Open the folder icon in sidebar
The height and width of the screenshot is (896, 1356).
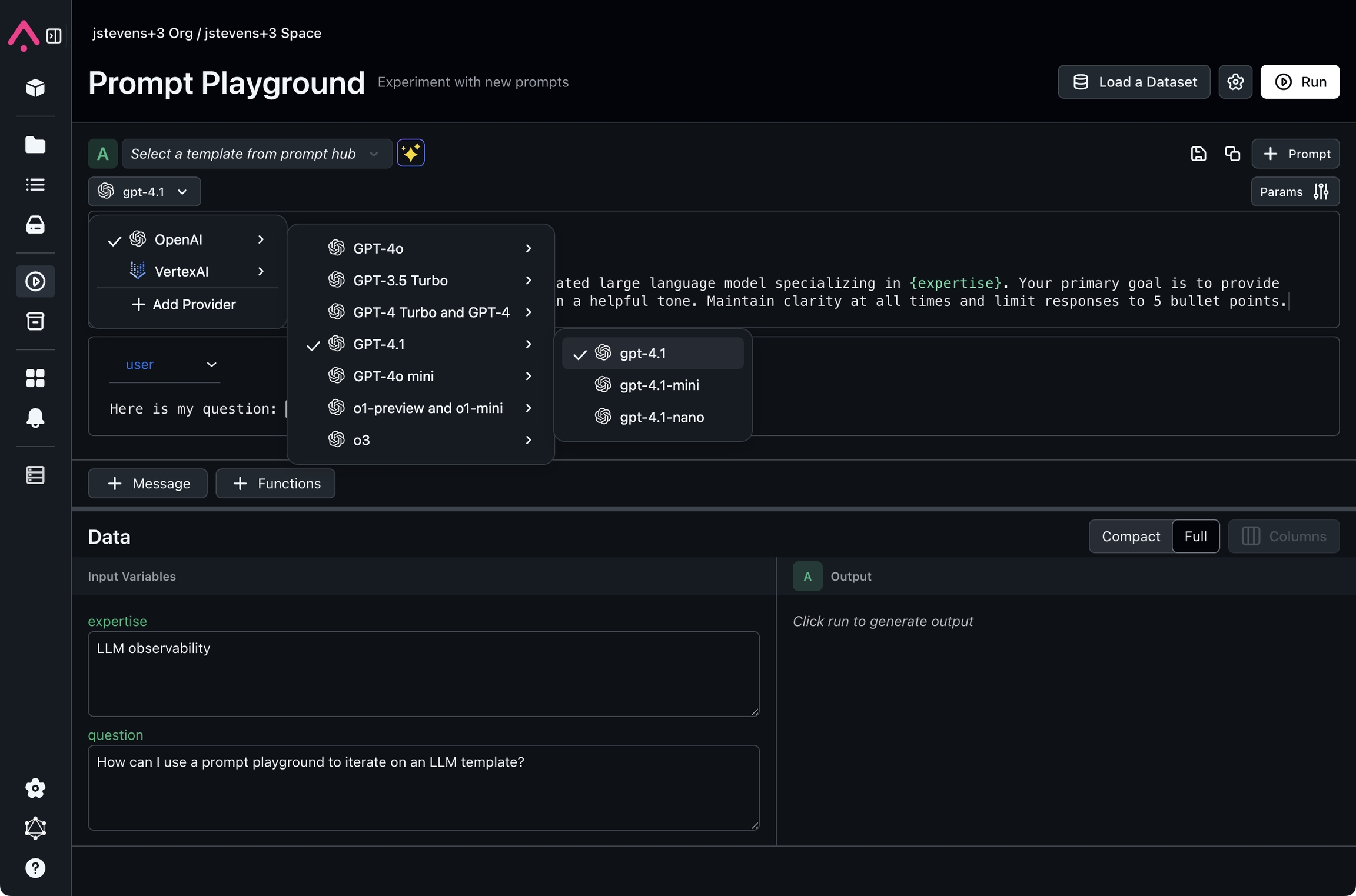coord(35,145)
